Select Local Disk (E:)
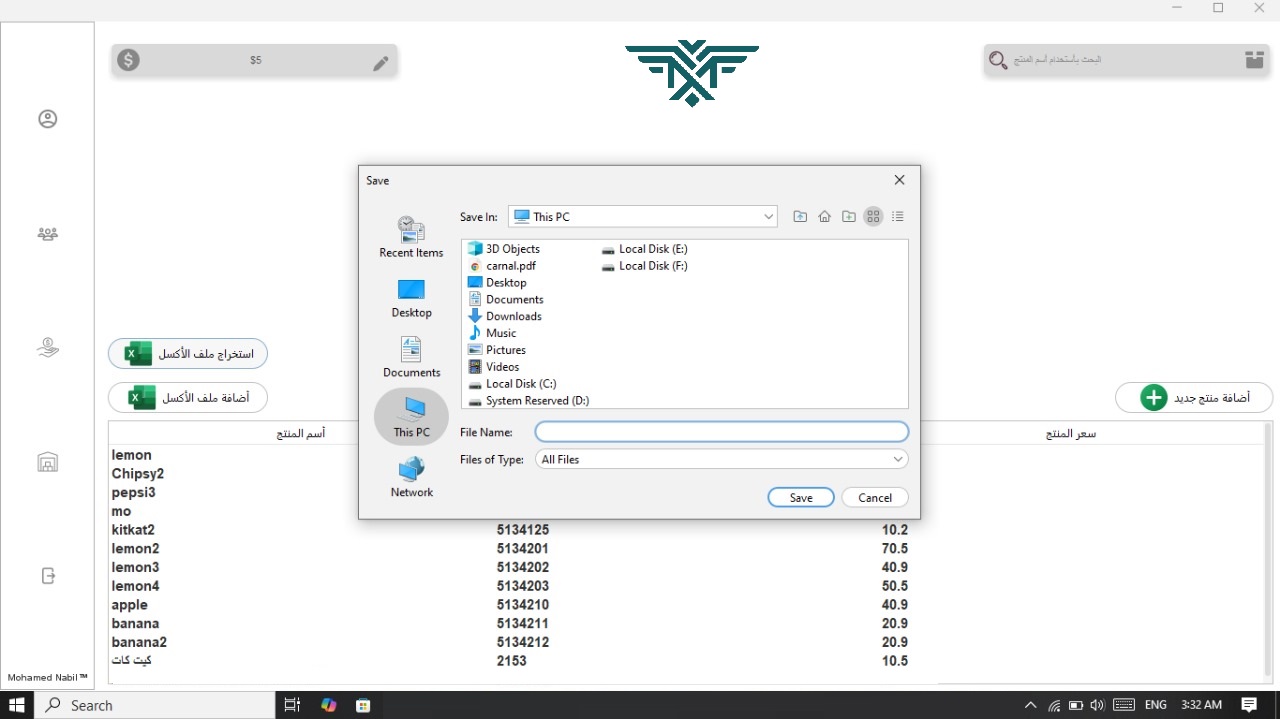1280x719 pixels. 645,249
